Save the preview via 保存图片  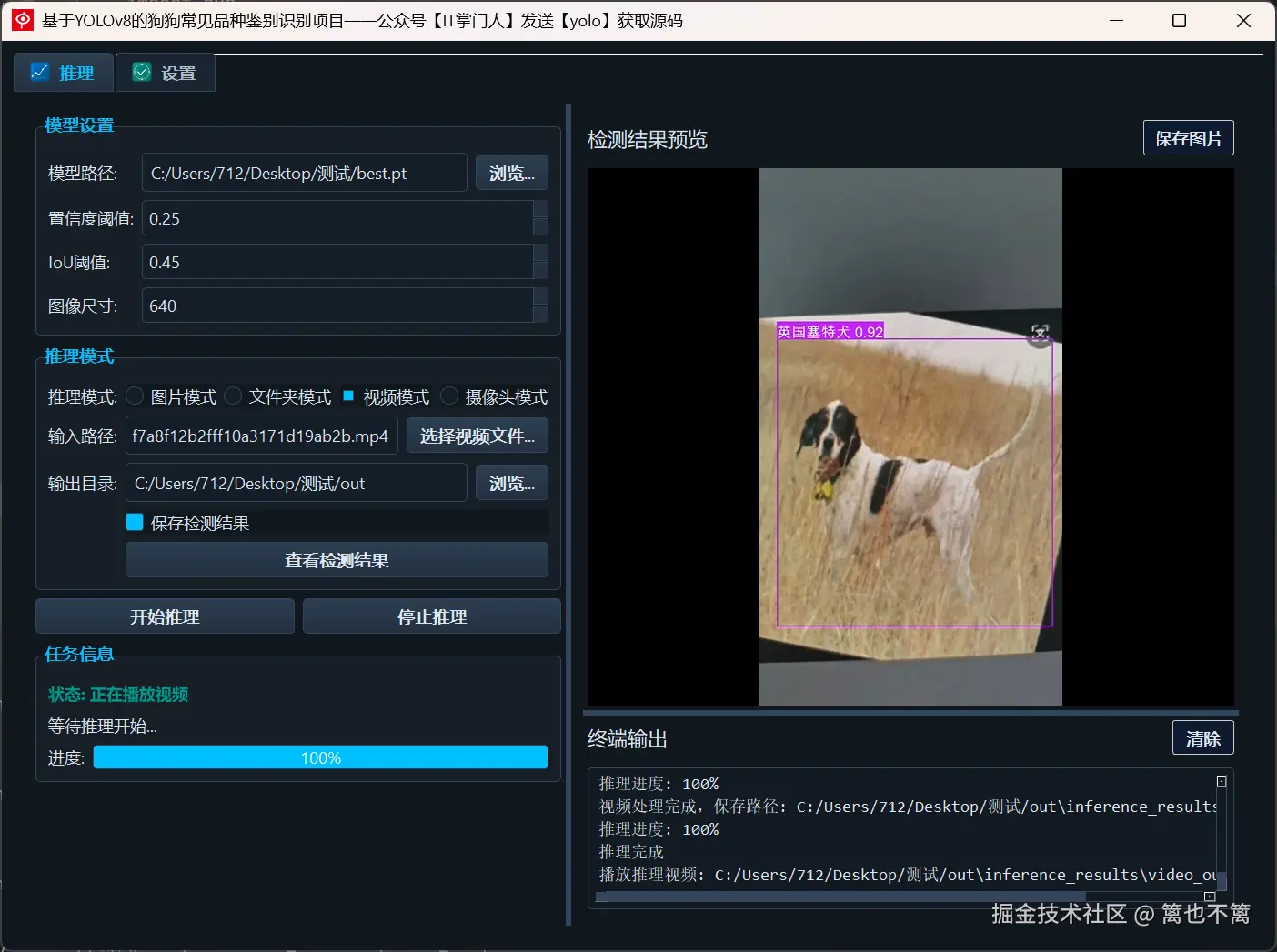pyautogui.click(x=1189, y=138)
